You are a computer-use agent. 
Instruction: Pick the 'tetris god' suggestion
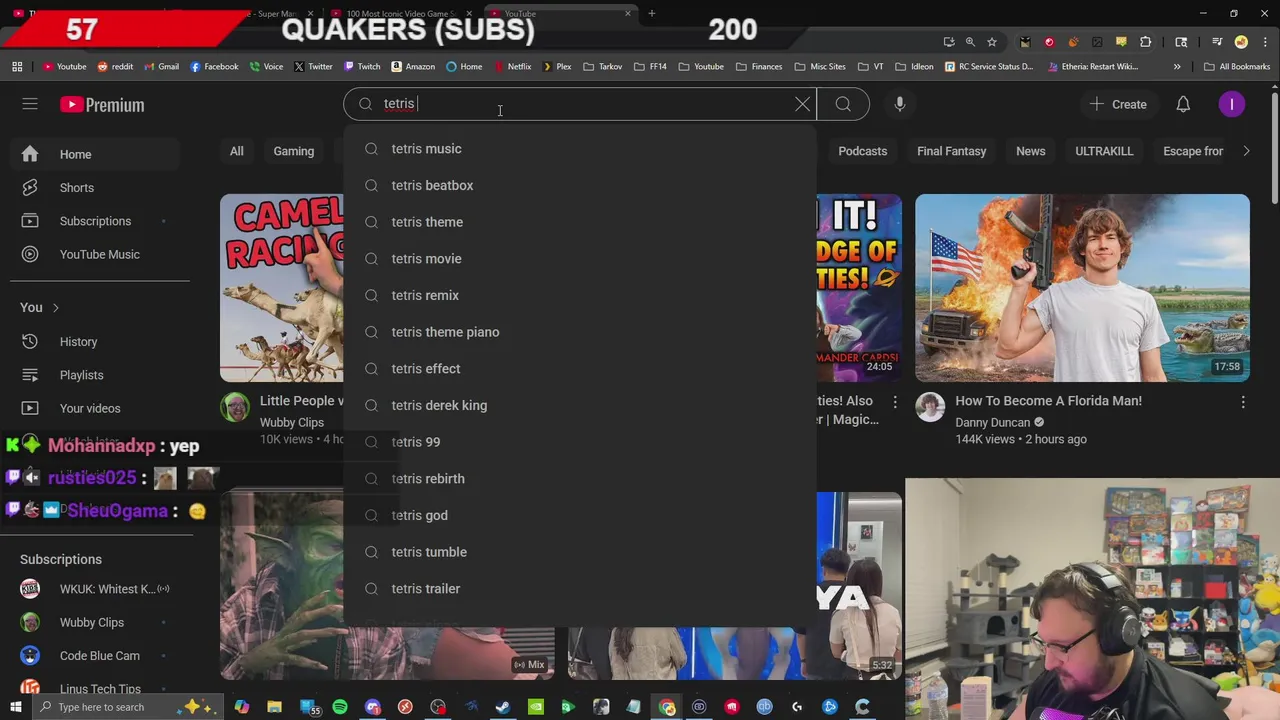pos(580,515)
